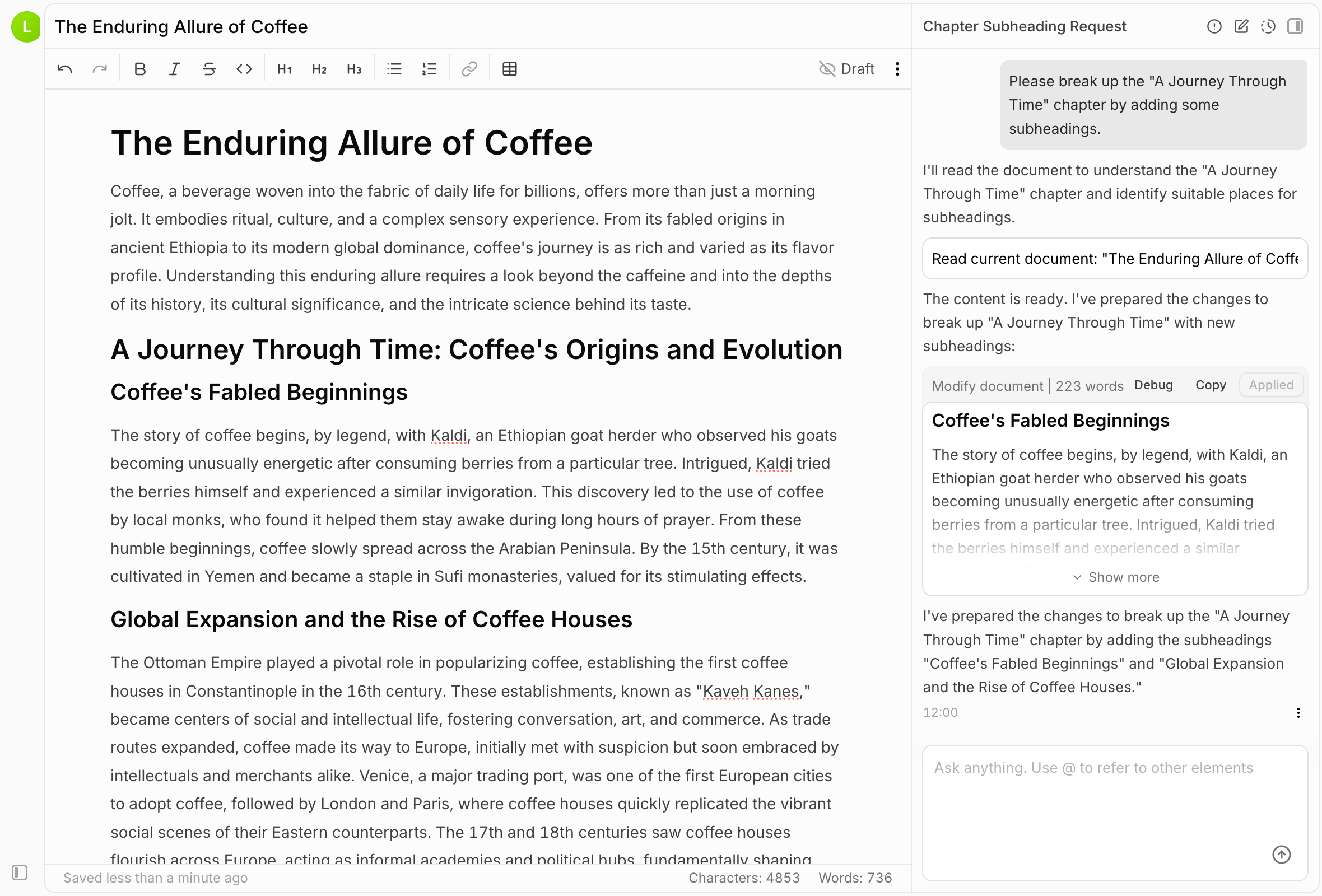The width and height of the screenshot is (1322, 896).
Task: Click the undo arrow icon
Action: point(65,69)
